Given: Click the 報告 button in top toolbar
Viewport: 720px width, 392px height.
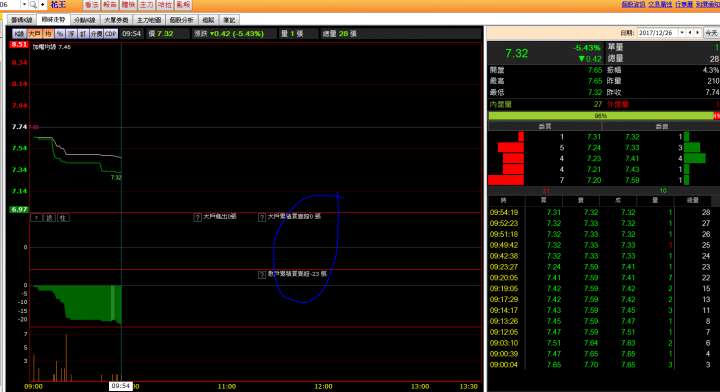Looking at the screenshot, I should click(110, 5).
